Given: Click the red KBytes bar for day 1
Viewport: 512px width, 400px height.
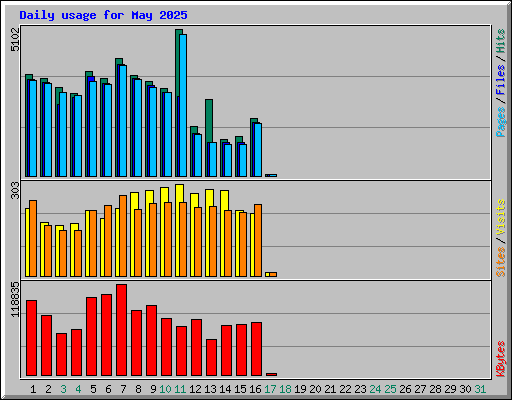Looking at the screenshot, I should 31,338.
